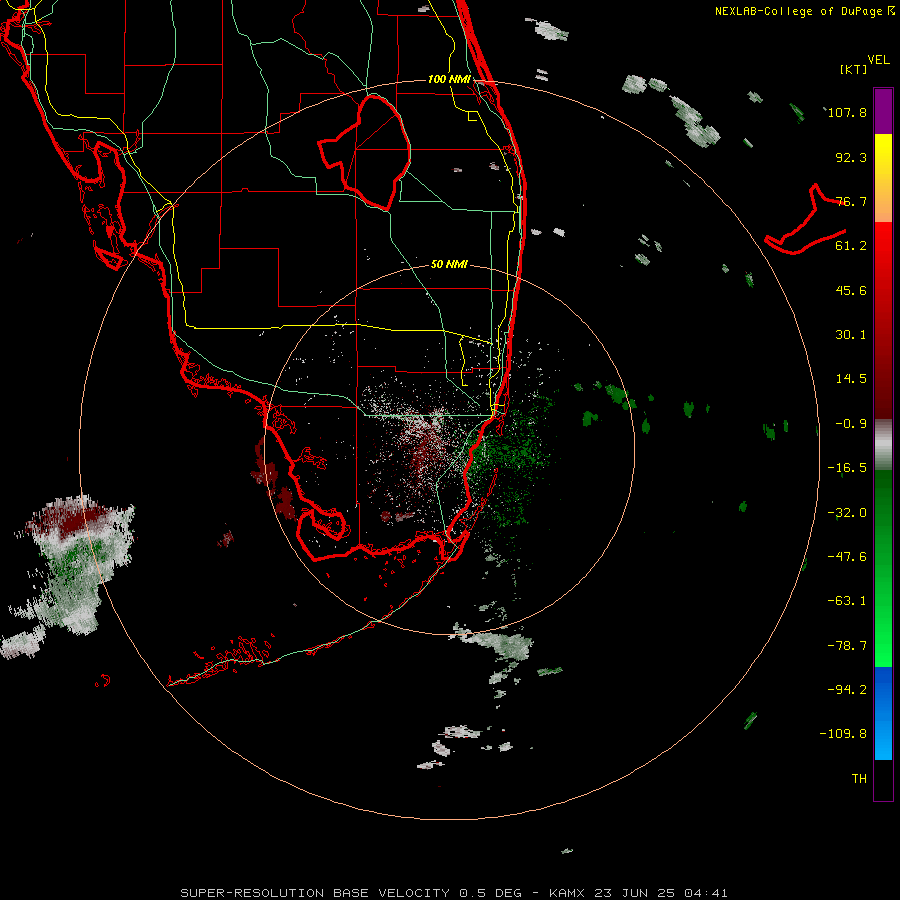Image resolution: width=900 pixels, height=900 pixels.
Task: Click the NEXLAB-College of DuPage label
Action: (804, 11)
